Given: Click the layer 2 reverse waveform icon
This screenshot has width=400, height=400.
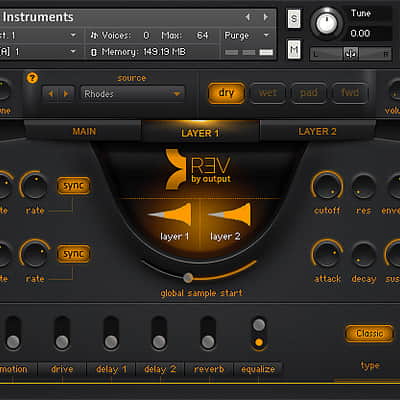Looking at the screenshot, I should point(229,214).
